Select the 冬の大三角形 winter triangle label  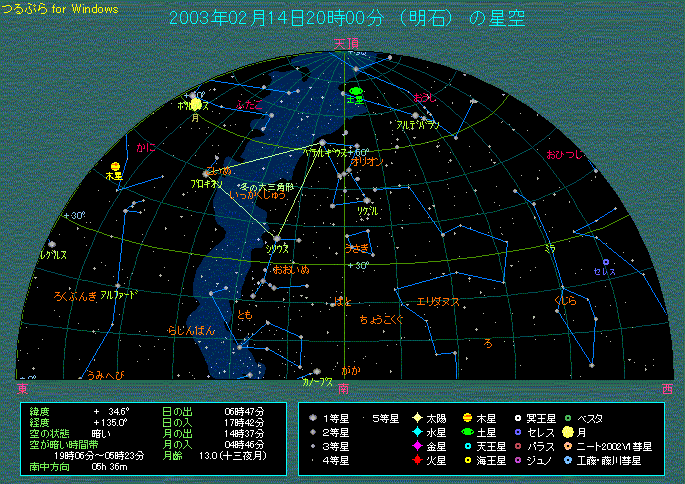266,186
